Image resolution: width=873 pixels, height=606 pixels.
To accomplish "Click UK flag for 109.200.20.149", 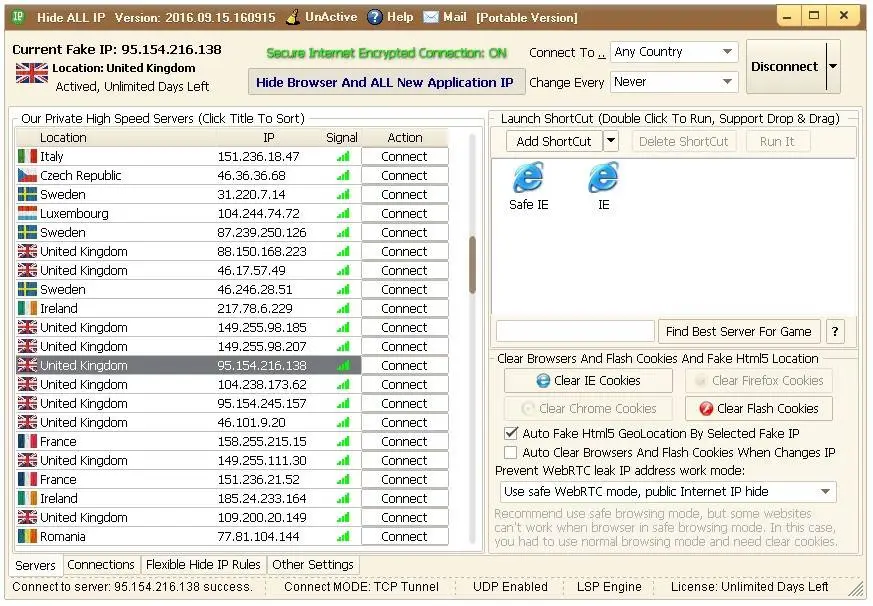I will point(27,517).
